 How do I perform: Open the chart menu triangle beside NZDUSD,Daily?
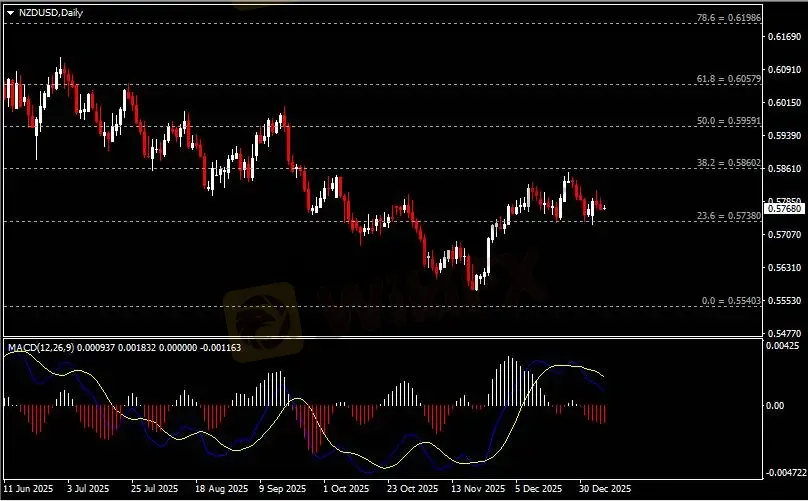[11, 13]
